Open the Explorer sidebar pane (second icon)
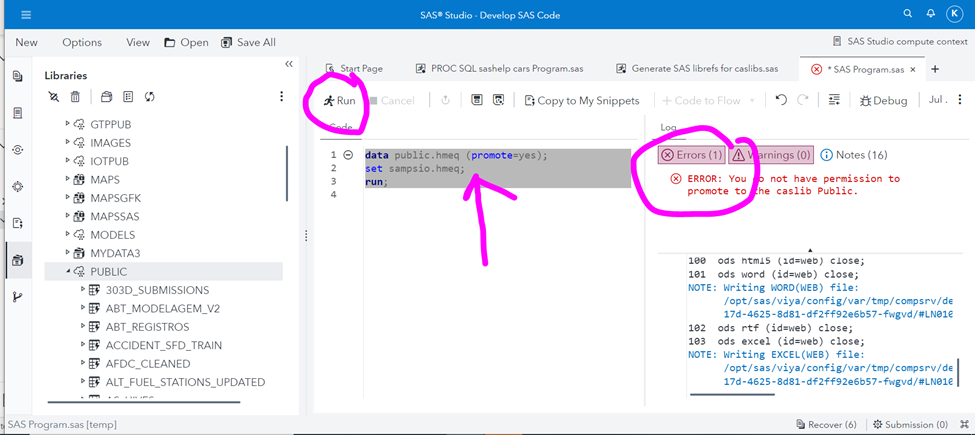Screen dimensions: 975x435 pos(17,113)
